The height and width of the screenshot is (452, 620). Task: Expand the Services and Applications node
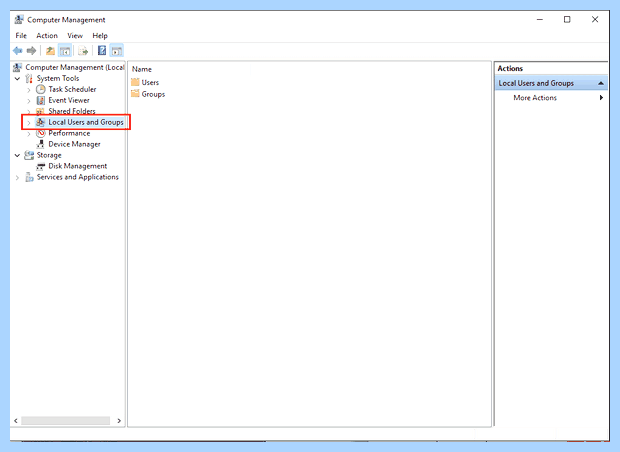pyautogui.click(x=17, y=178)
